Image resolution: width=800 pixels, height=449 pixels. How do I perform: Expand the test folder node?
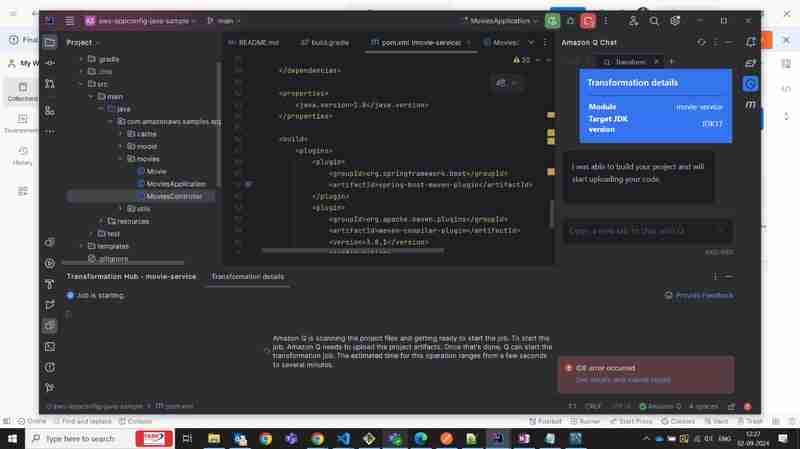[91, 234]
